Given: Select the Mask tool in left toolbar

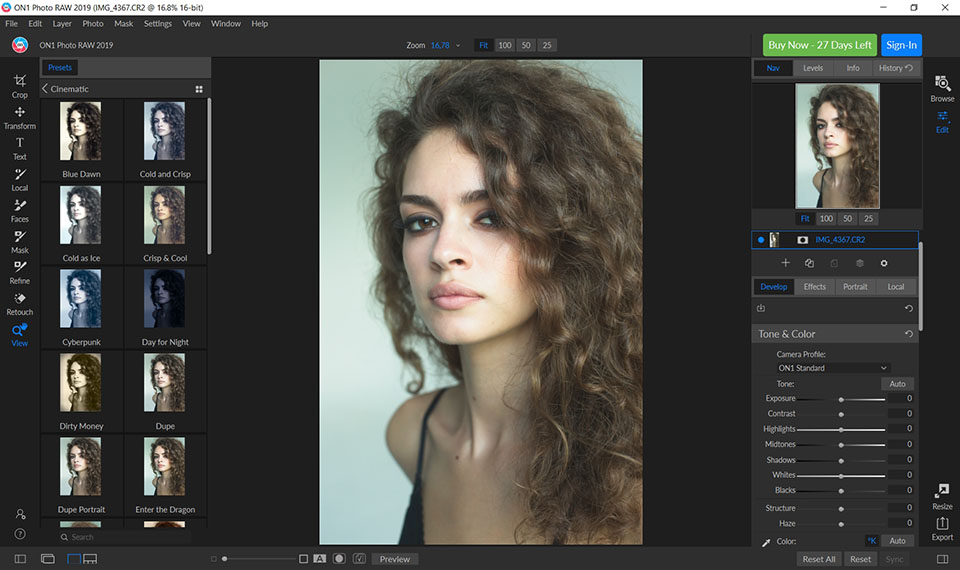Looking at the screenshot, I should pos(20,242).
